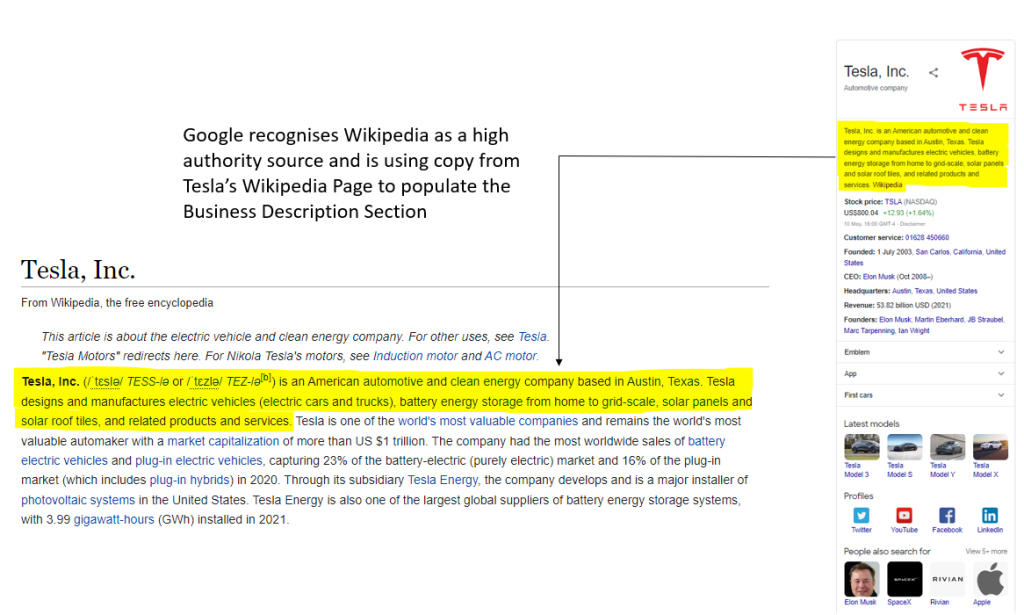This screenshot has height=615, width=1024.
Task: Click the 'Automotive company' subtitle
Action: (876, 88)
